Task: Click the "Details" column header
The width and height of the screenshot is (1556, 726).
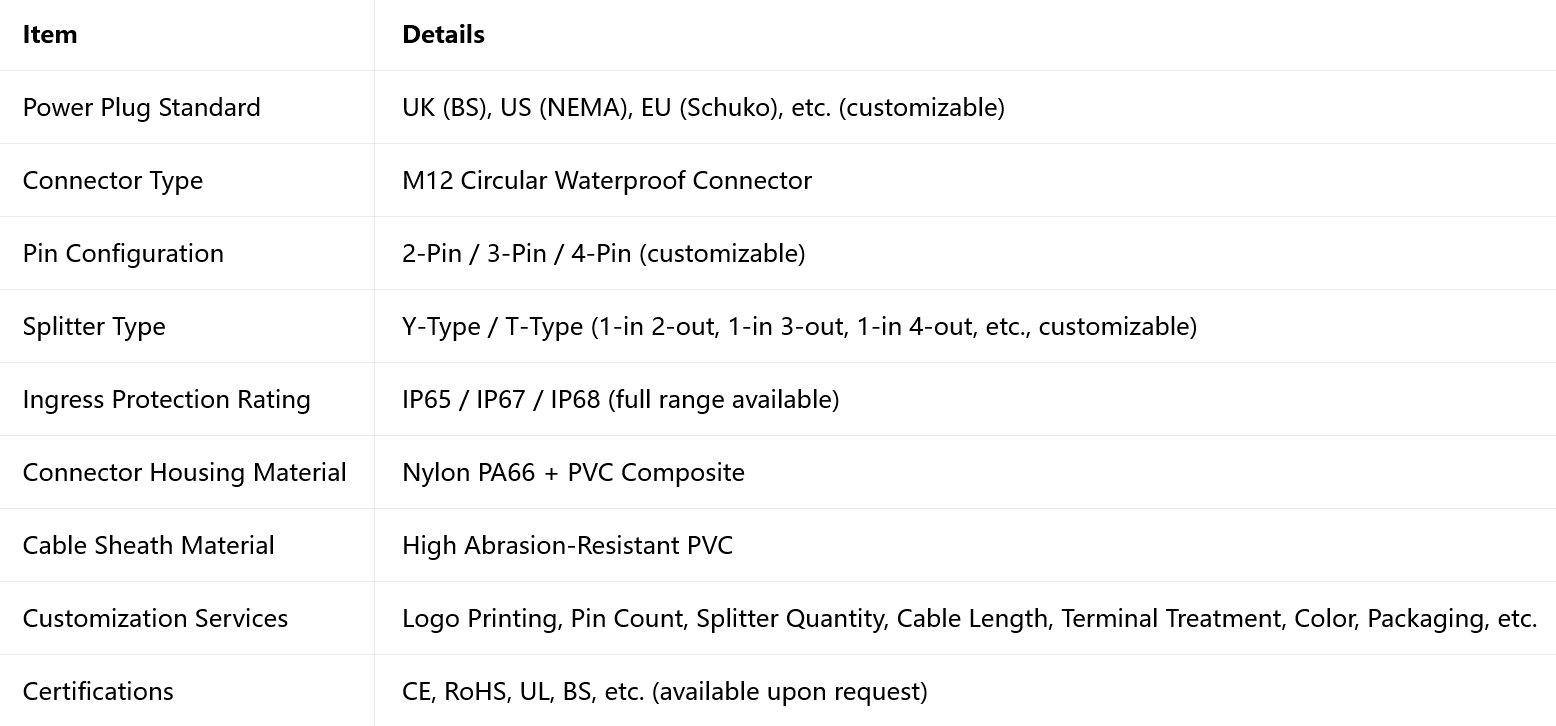Action: click(443, 35)
